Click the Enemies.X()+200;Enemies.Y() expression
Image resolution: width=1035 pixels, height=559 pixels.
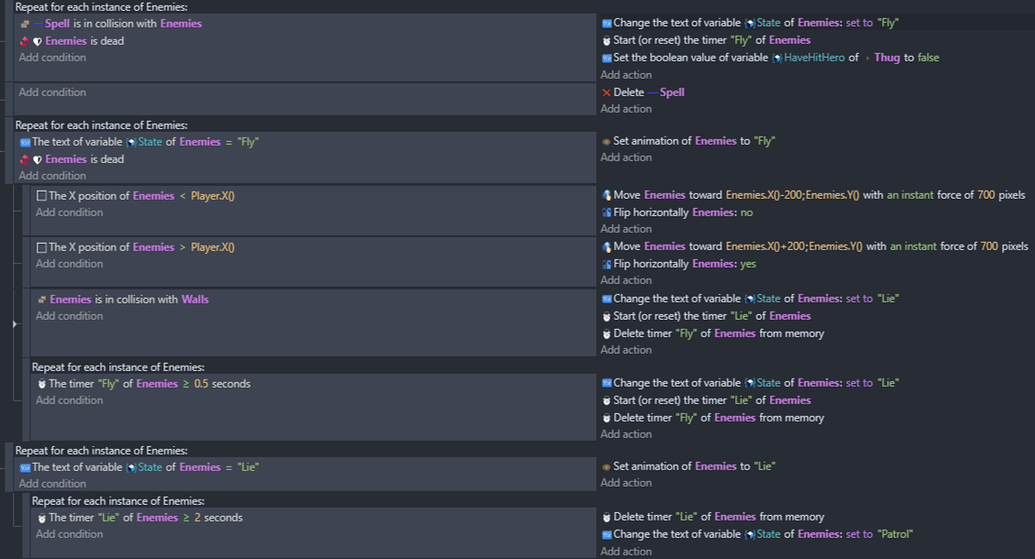tap(794, 247)
